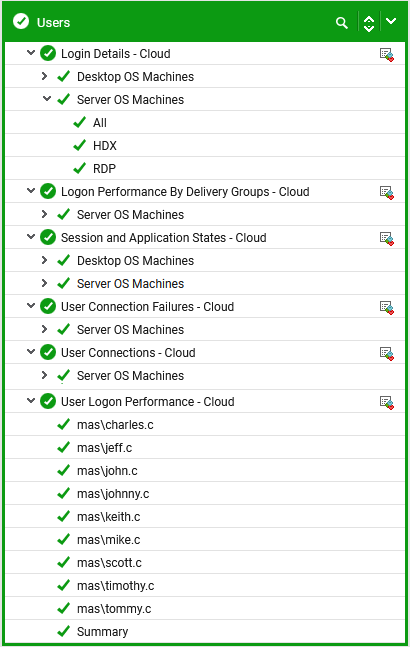Select the HDX tree item
Viewport: 410px width, 648px height.
point(105,145)
